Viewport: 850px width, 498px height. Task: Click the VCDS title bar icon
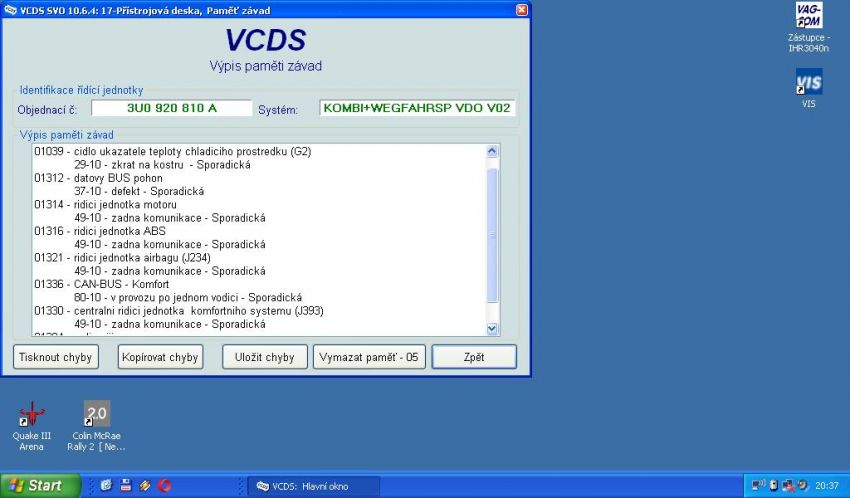(10, 10)
